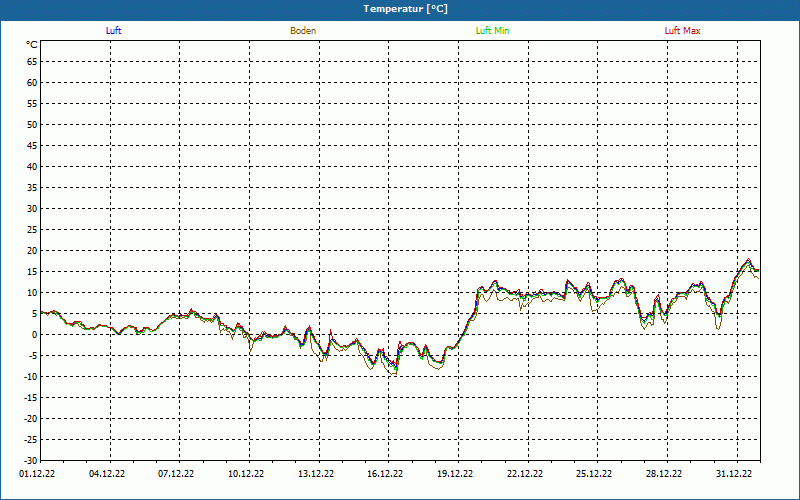Click the 31.12.22 date label
The height and width of the screenshot is (500, 800).
click(734, 473)
